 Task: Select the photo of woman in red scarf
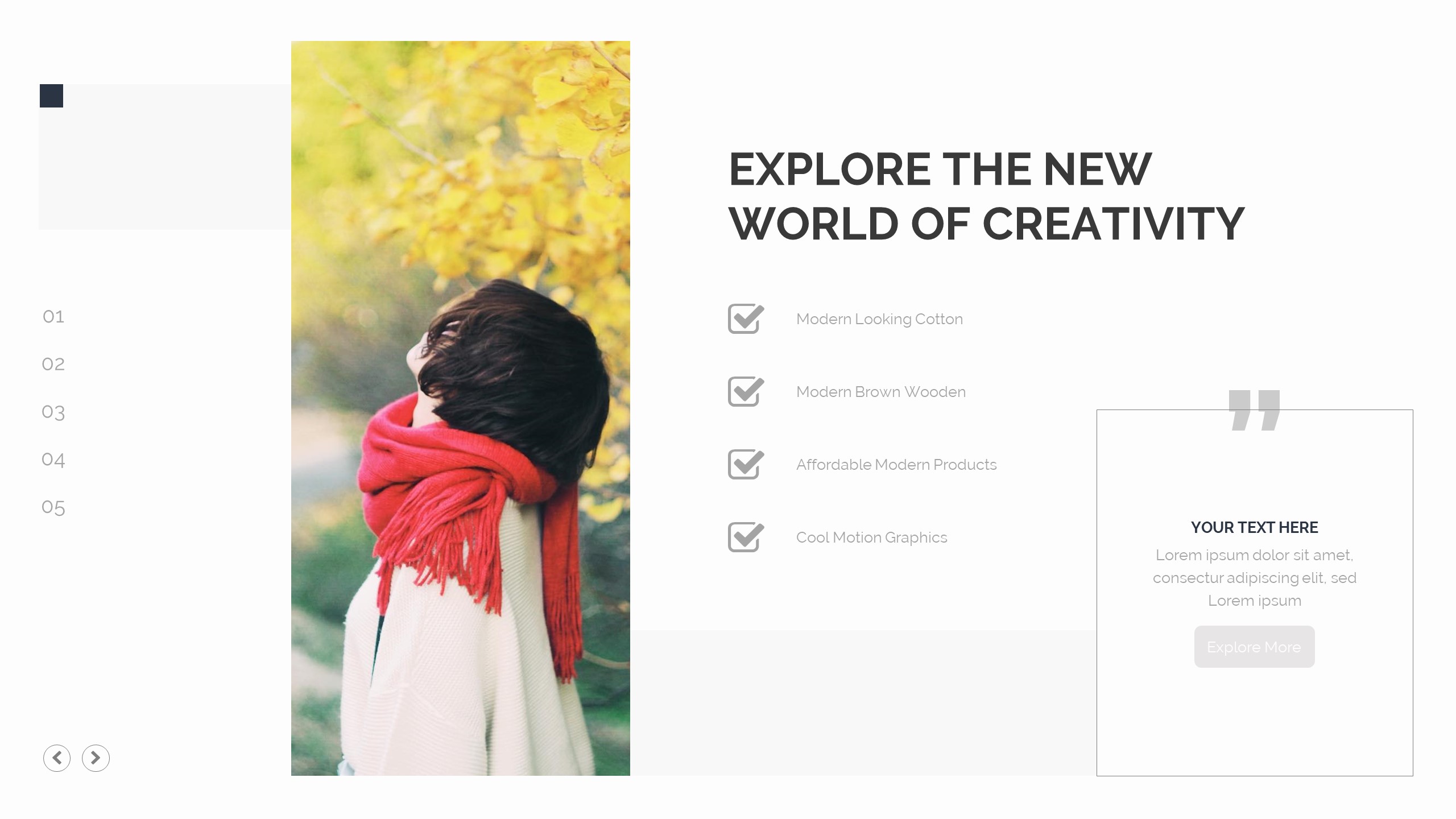[x=461, y=408]
